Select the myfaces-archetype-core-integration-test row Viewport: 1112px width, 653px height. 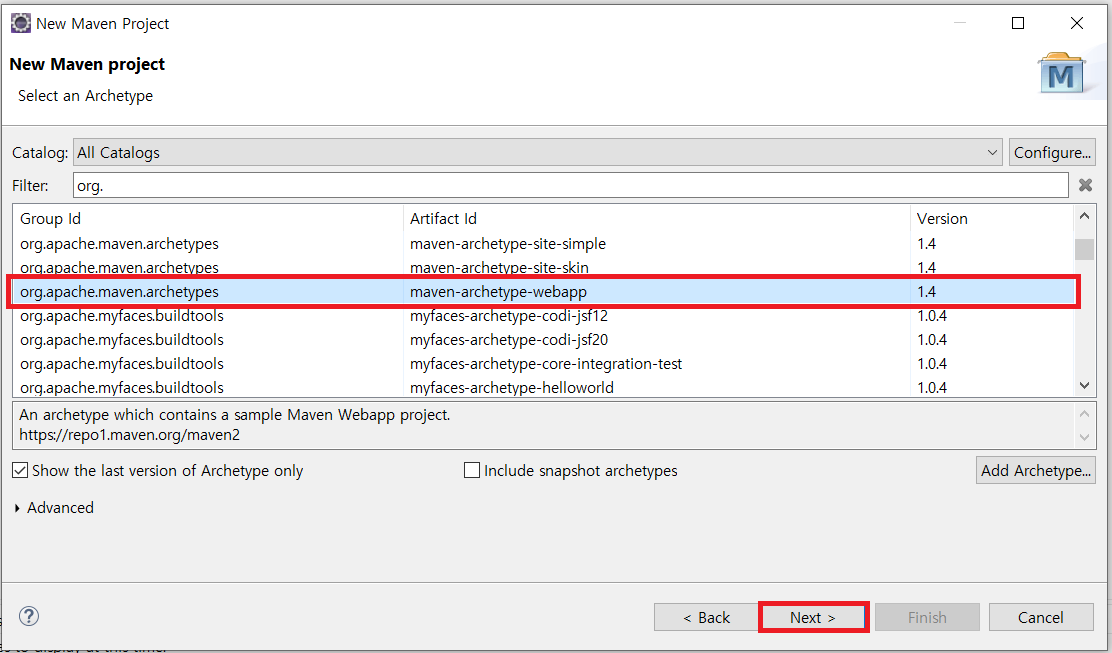point(544,364)
